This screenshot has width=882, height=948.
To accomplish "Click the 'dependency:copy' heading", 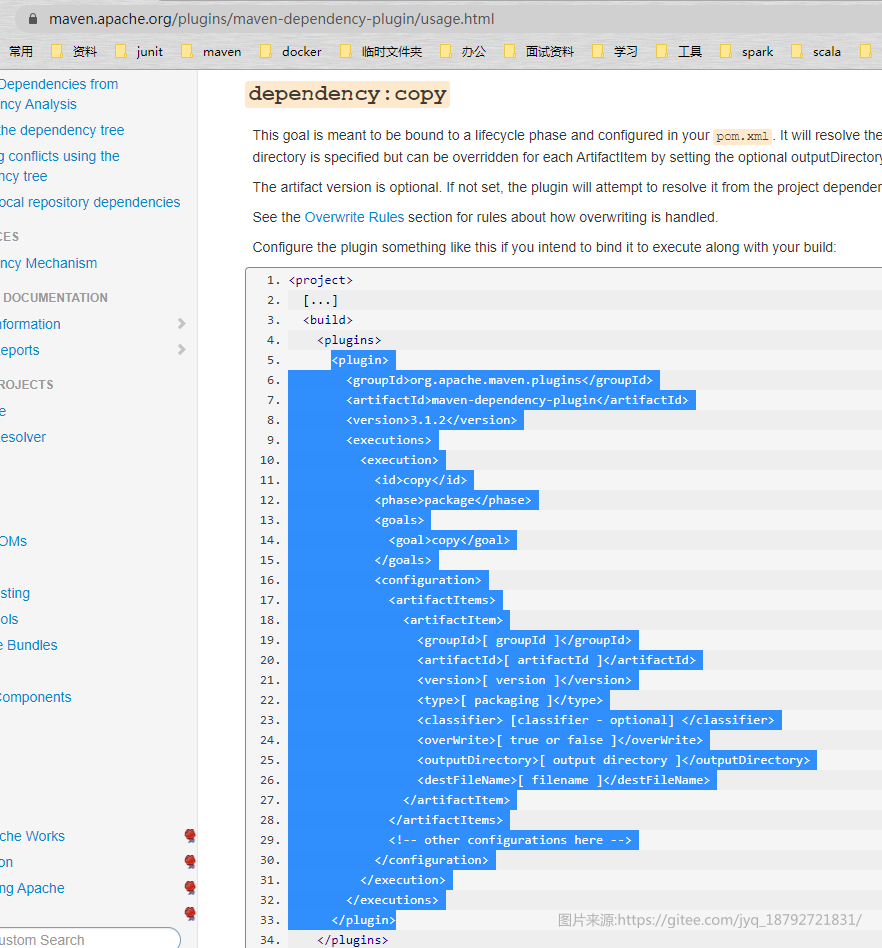I will coord(347,94).
